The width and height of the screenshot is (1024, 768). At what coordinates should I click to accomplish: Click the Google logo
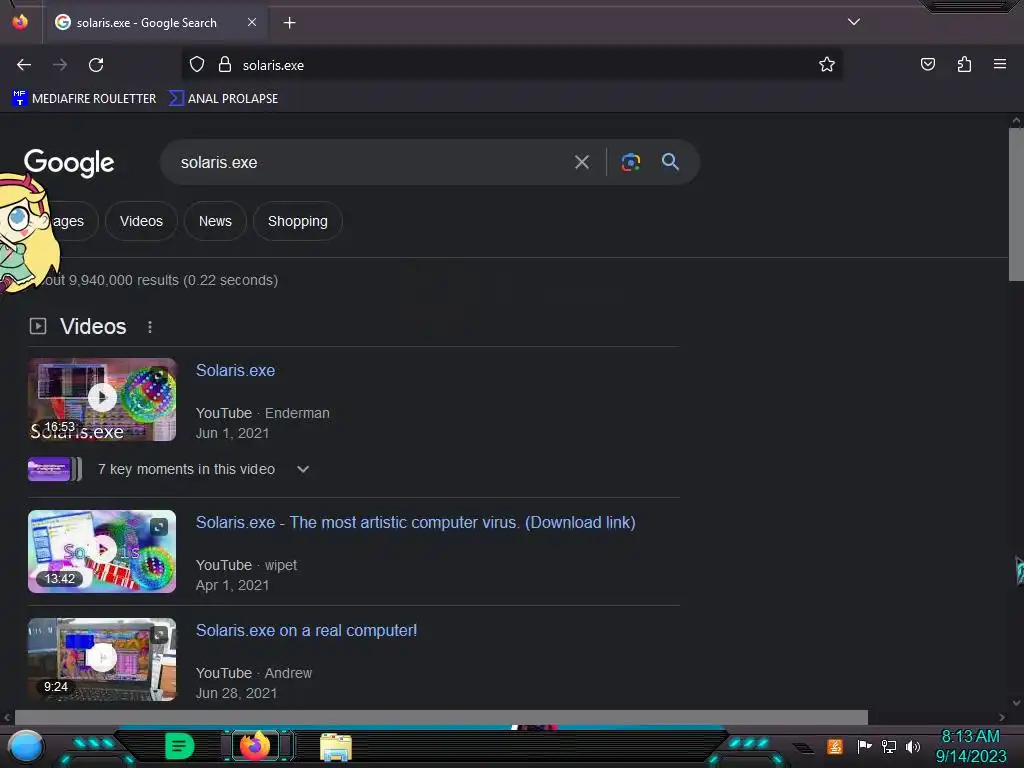(69, 163)
